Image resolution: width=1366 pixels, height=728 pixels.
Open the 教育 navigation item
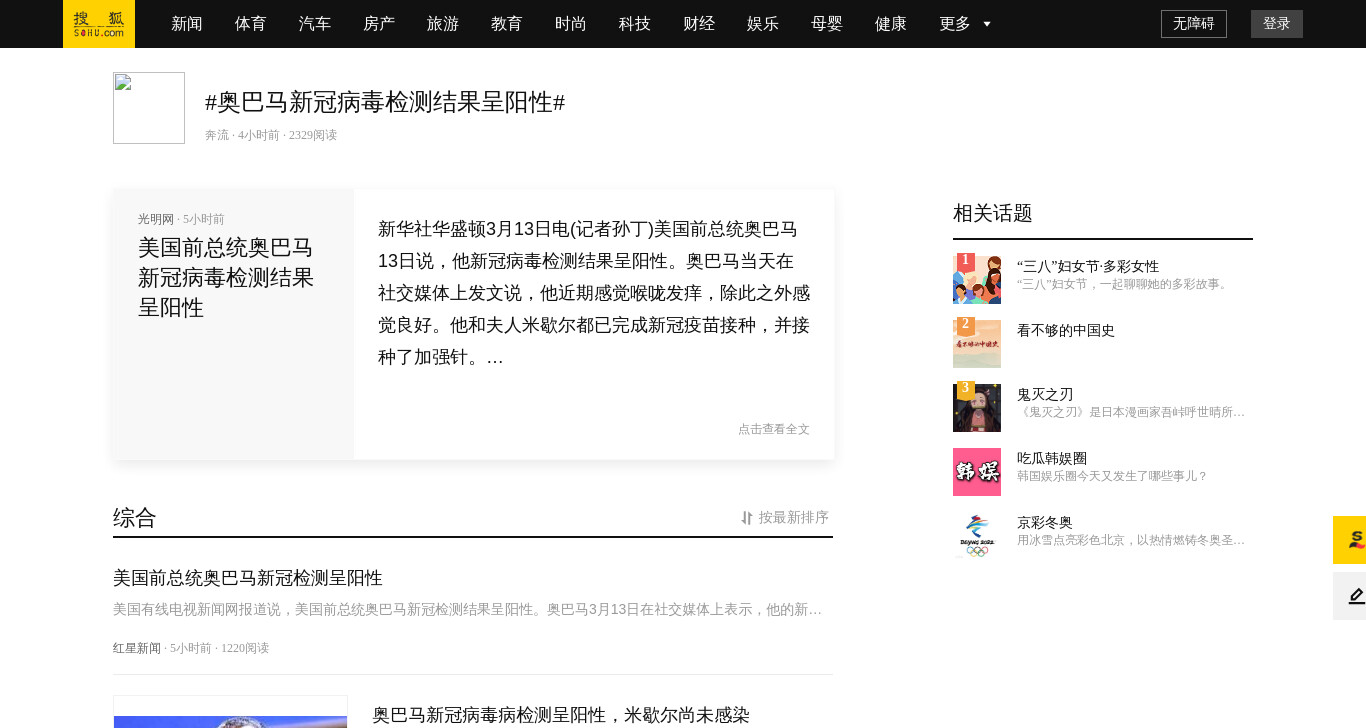pyautogui.click(x=507, y=24)
